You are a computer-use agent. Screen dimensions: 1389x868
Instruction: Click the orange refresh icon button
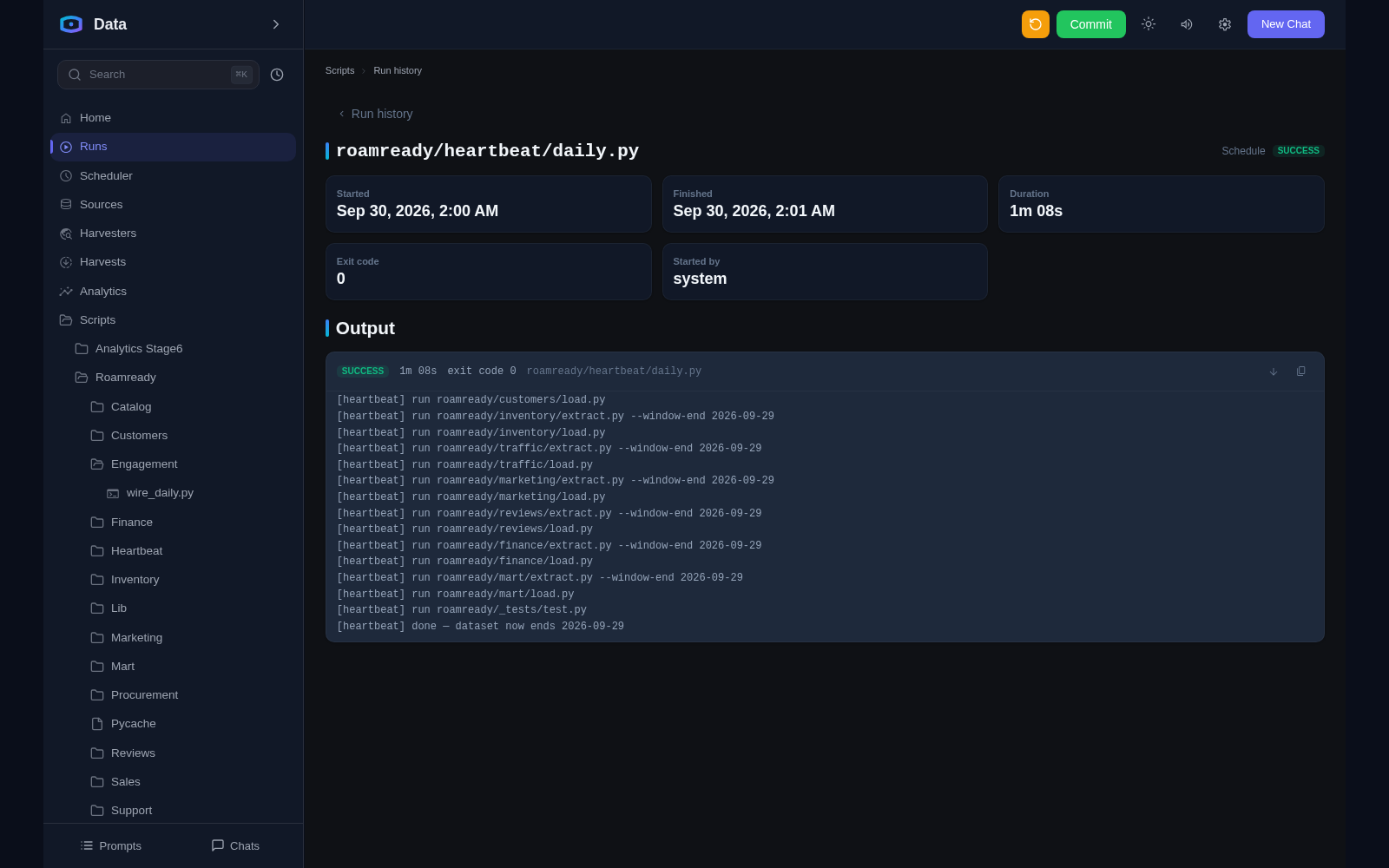coord(1035,24)
